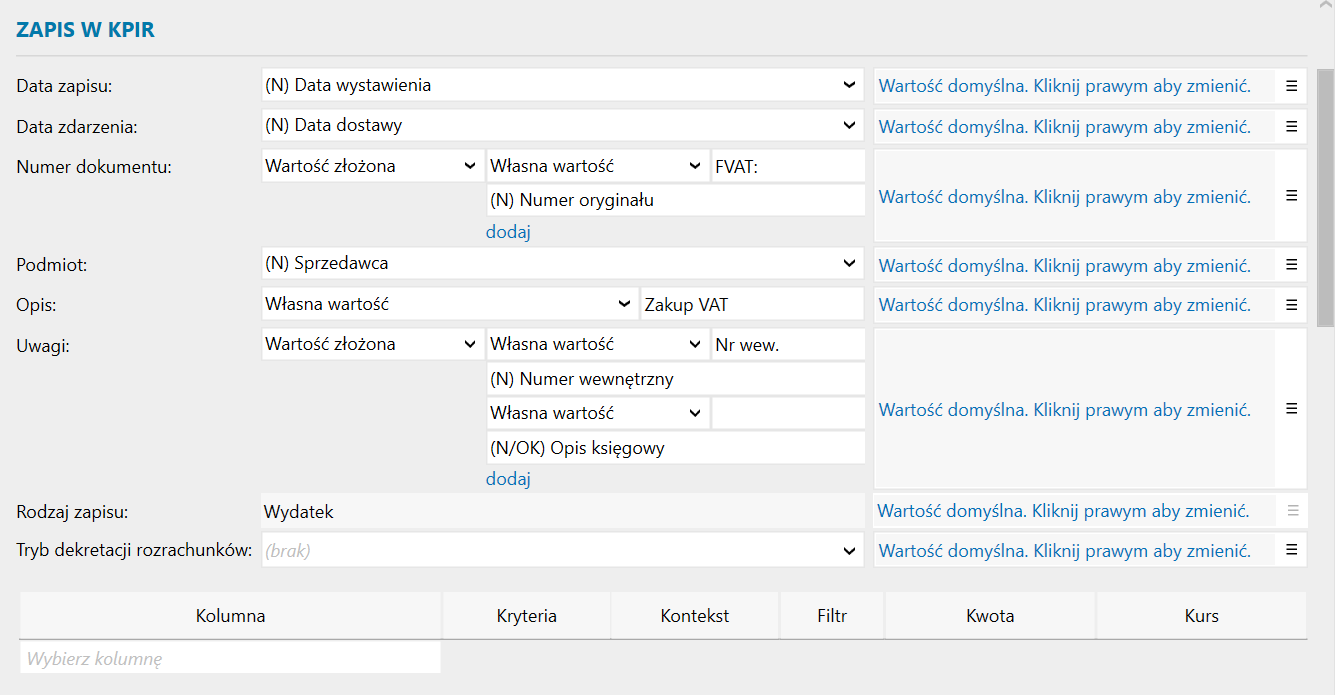Click the Nr wew. input field
This screenshot has height=695, width=1335.
pyautogui.click(x=788, y=344)
